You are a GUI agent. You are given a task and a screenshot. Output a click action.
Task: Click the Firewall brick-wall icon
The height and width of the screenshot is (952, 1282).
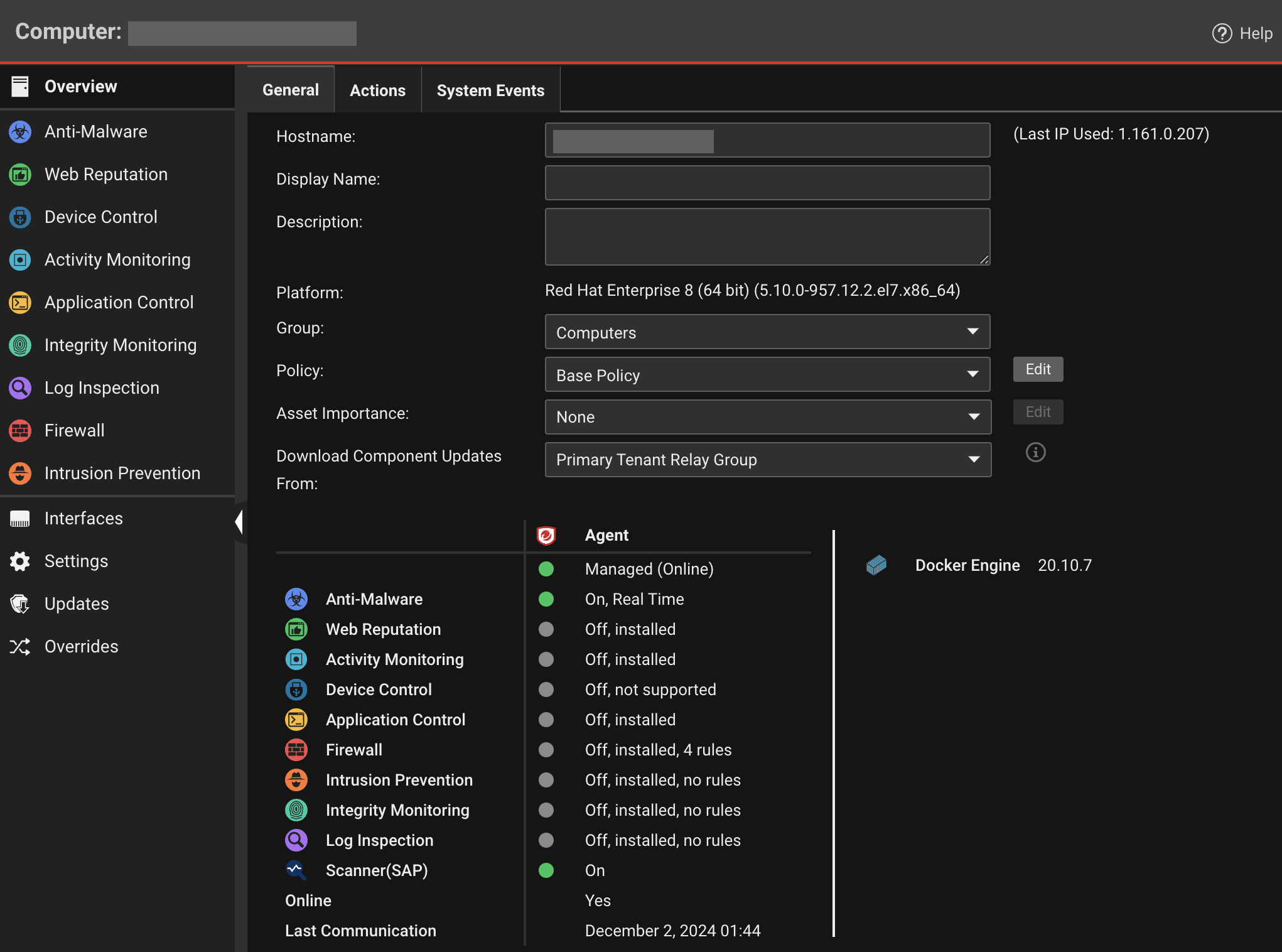tap(20, 430)
